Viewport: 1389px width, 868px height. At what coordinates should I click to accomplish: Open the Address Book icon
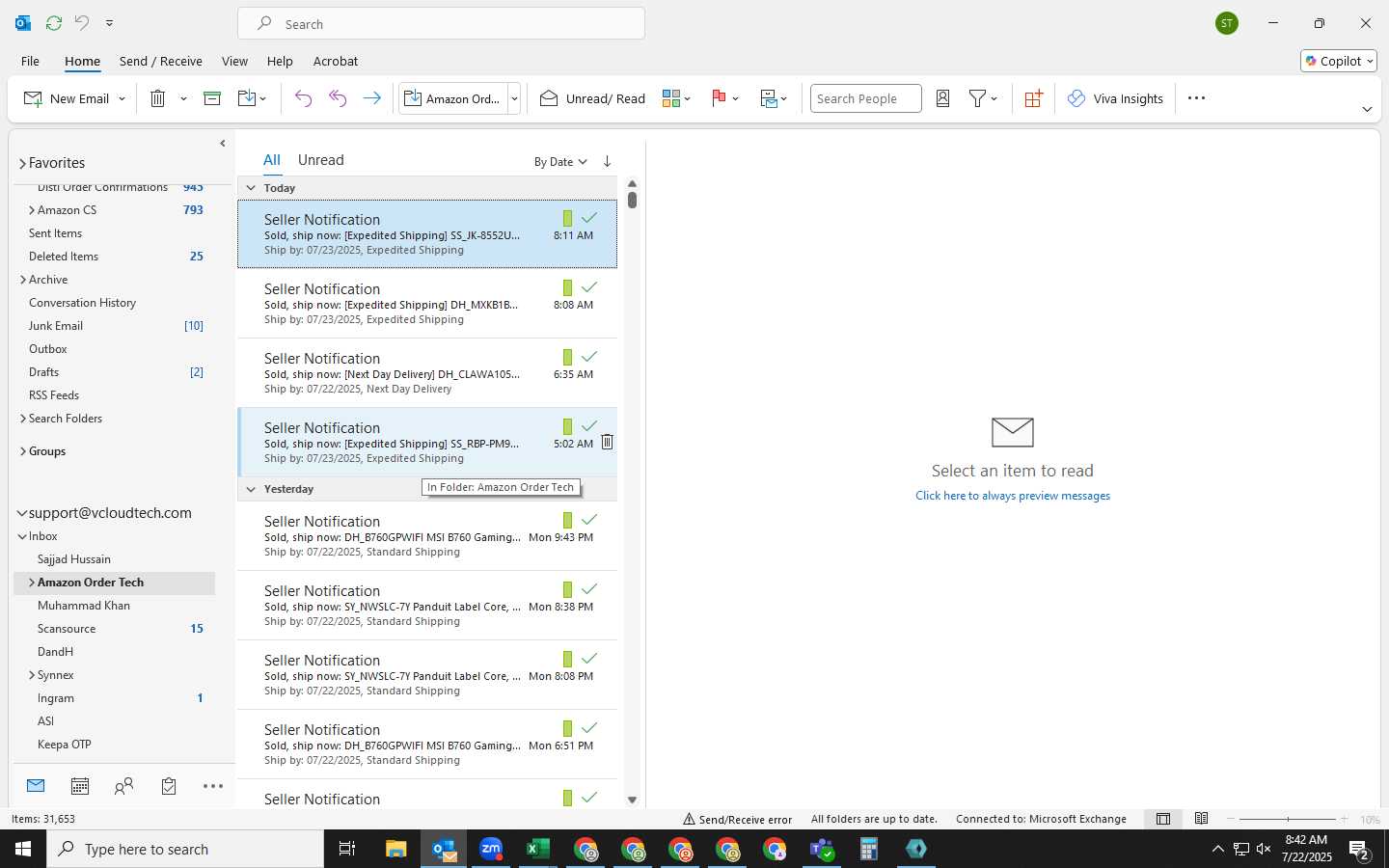tap(943, 98)
